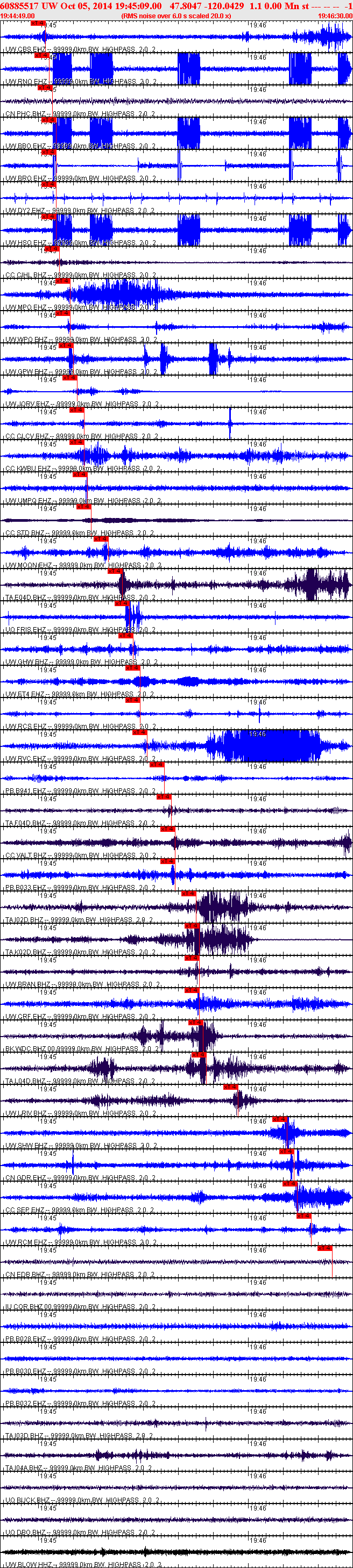353x1568 pixels.
Task: Select the red pick flag on UW.LRIV.BHZ trace
Action: (230, 1087)
